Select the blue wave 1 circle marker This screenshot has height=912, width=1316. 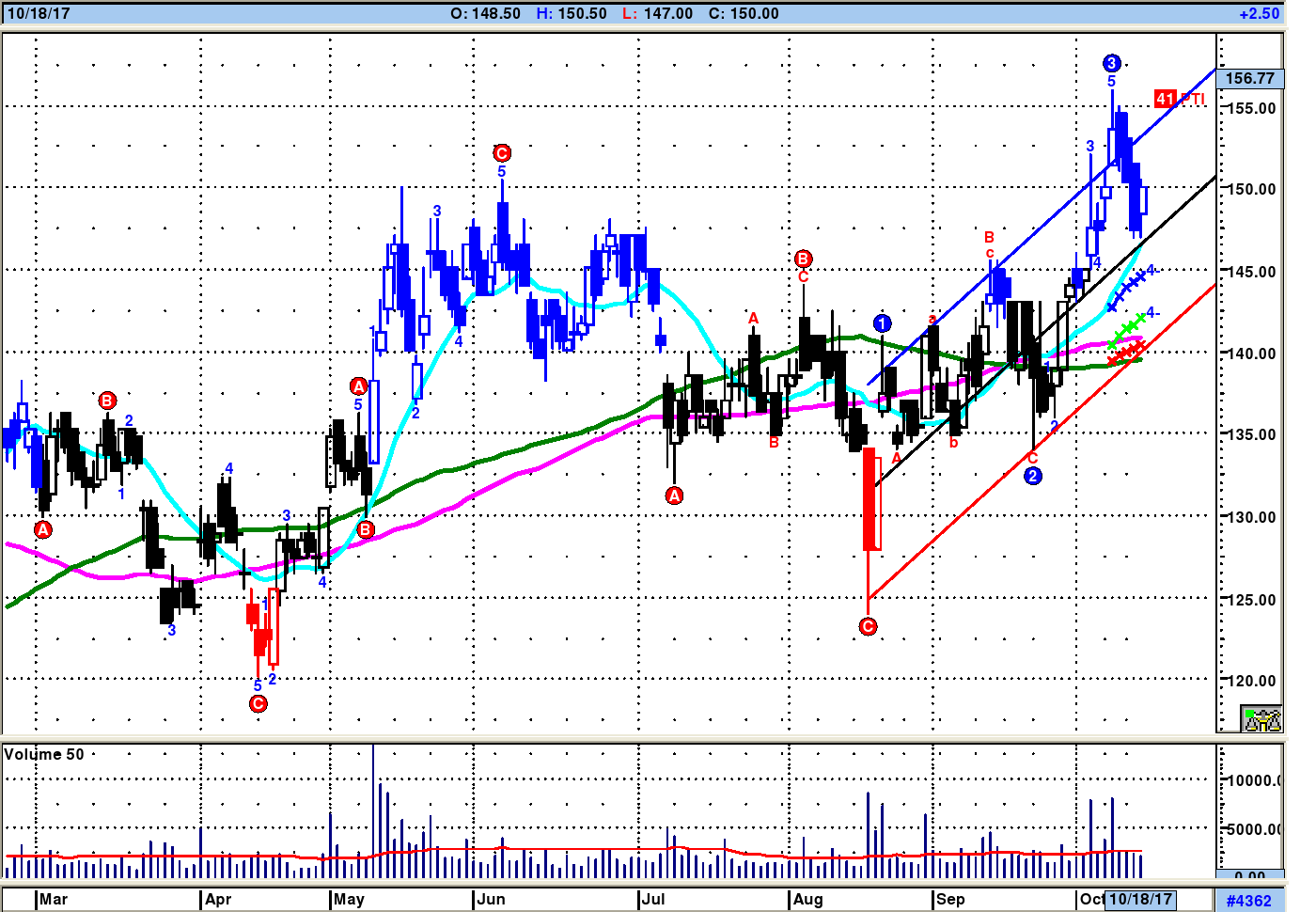(x=882, y=323)
